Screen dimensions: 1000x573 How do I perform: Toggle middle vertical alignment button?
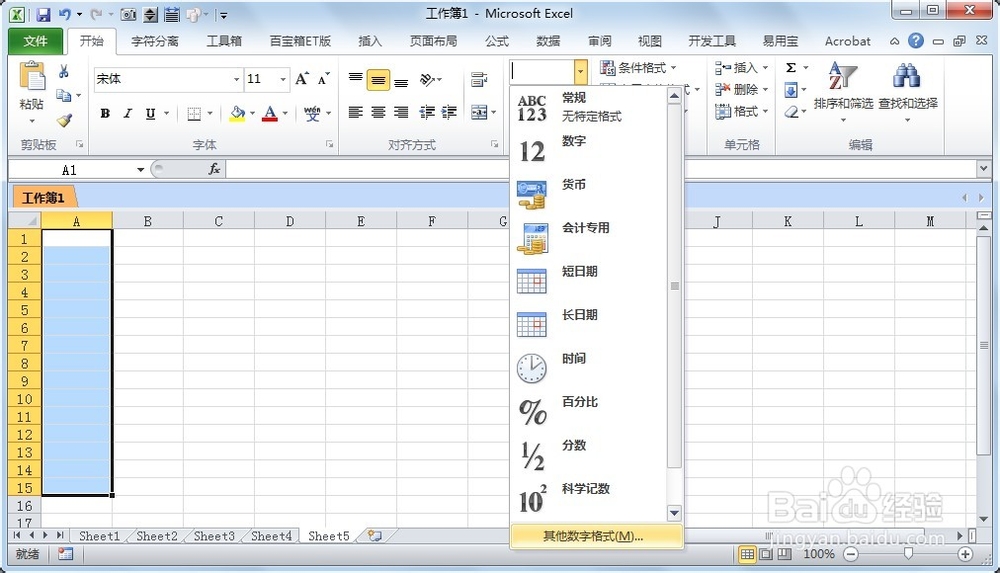coord(378,80)
